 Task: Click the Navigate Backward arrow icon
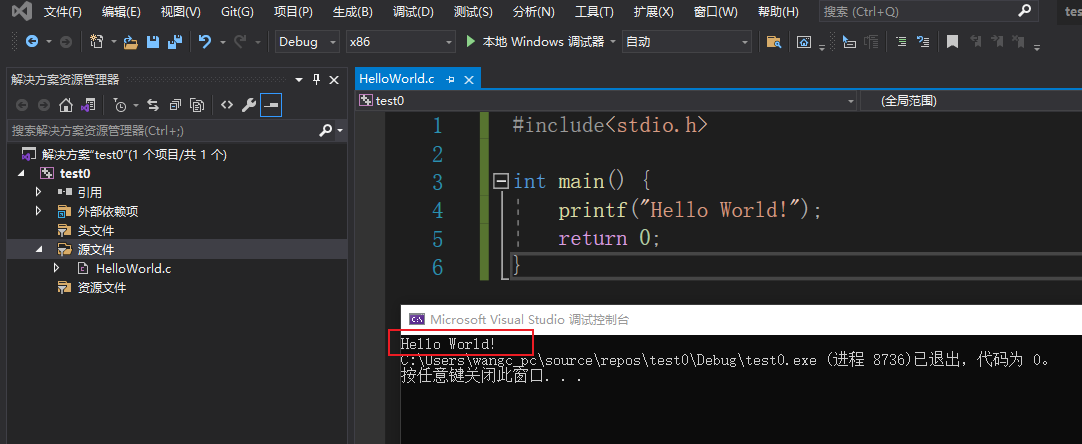(x=32, y=41)
